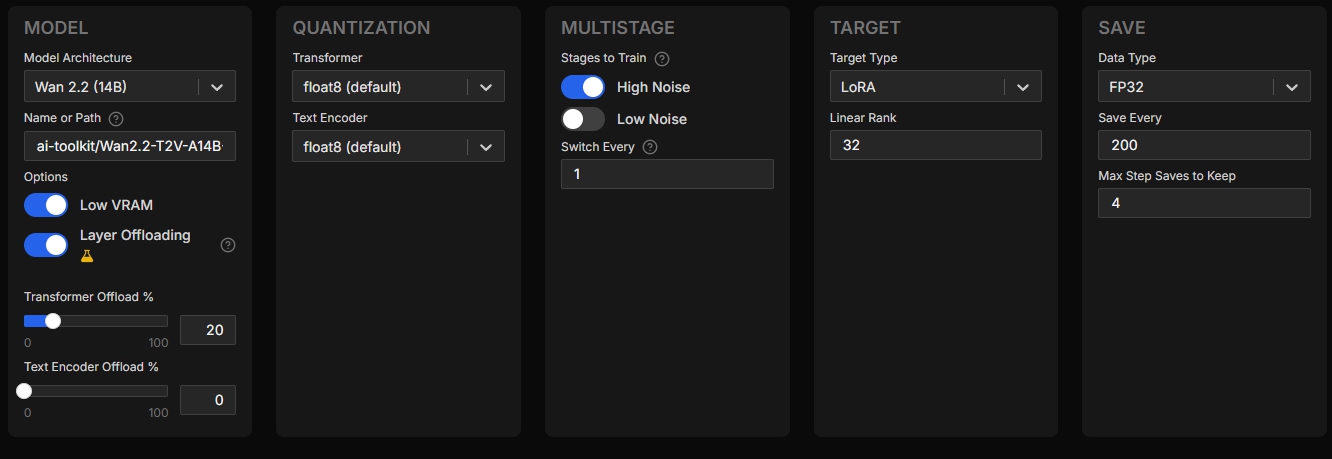The height and width of the screenshot is (459, 1332).
Task: Toggle High Noise stage off
Action: pos(583,87)
